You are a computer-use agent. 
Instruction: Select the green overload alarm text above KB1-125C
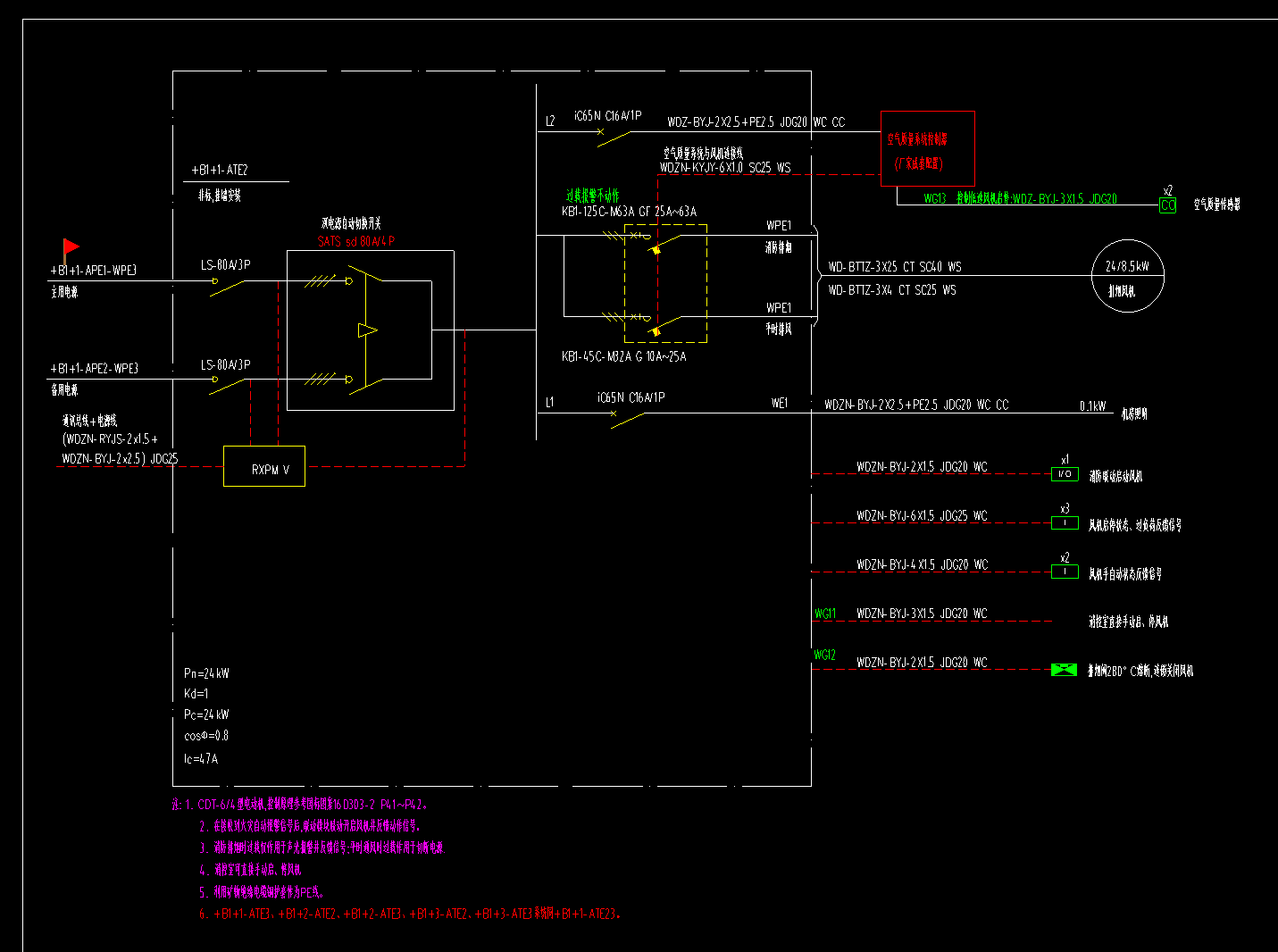592,196
